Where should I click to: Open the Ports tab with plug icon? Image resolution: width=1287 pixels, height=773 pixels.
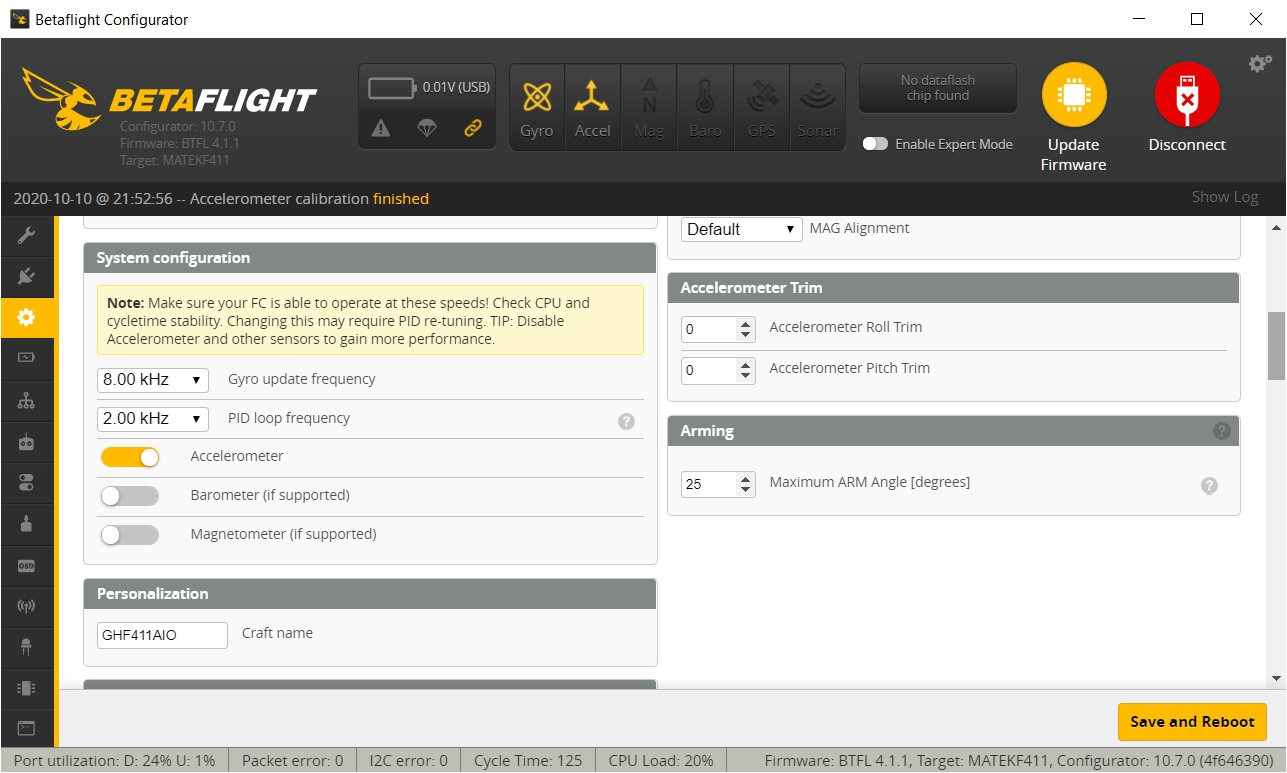click(27, 276)
